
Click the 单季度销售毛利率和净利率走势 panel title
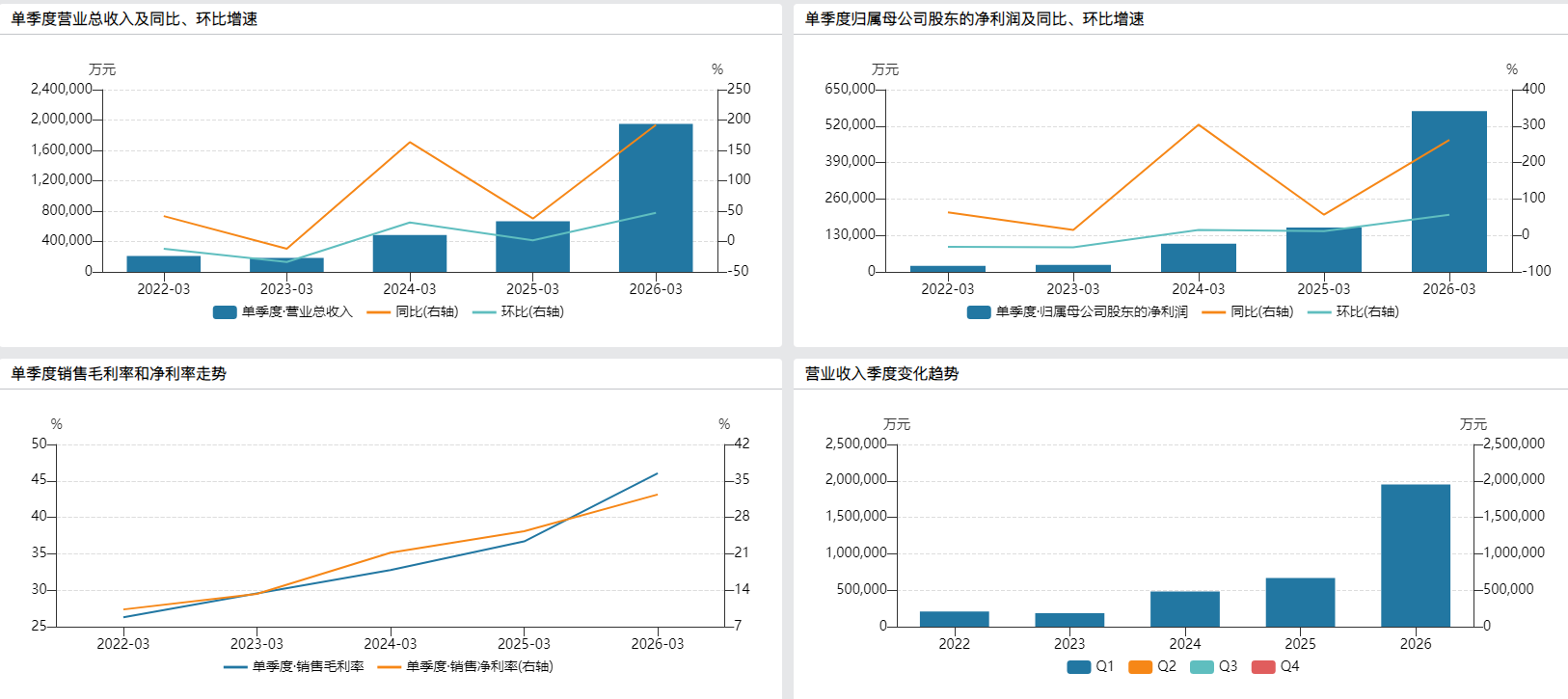coord(119,374)
